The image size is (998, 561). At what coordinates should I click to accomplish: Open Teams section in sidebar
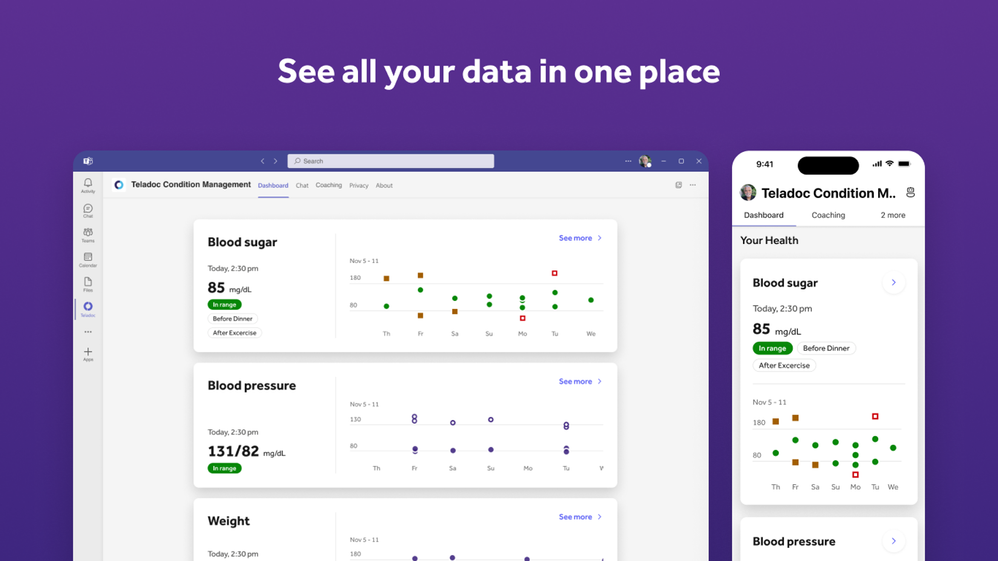(x=88, y=235)
